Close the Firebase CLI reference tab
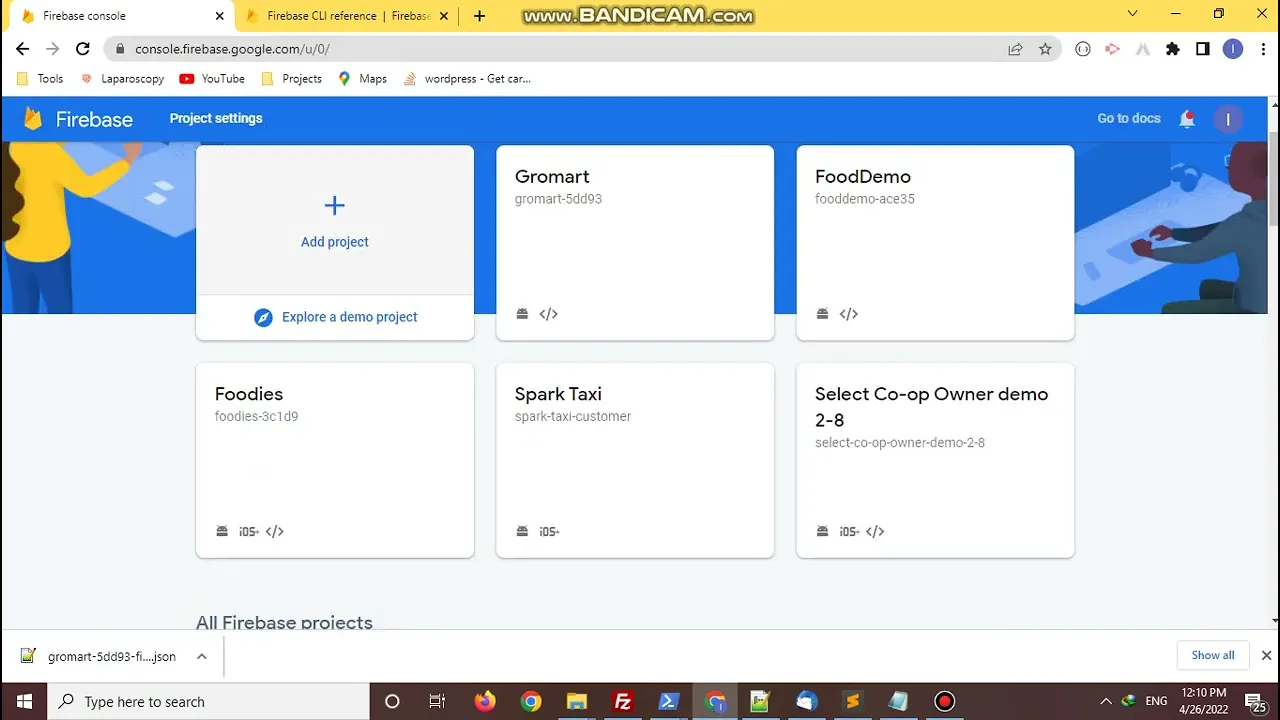Image resolution: width=1280 pixels, height=720 pixels. (444, 16)
